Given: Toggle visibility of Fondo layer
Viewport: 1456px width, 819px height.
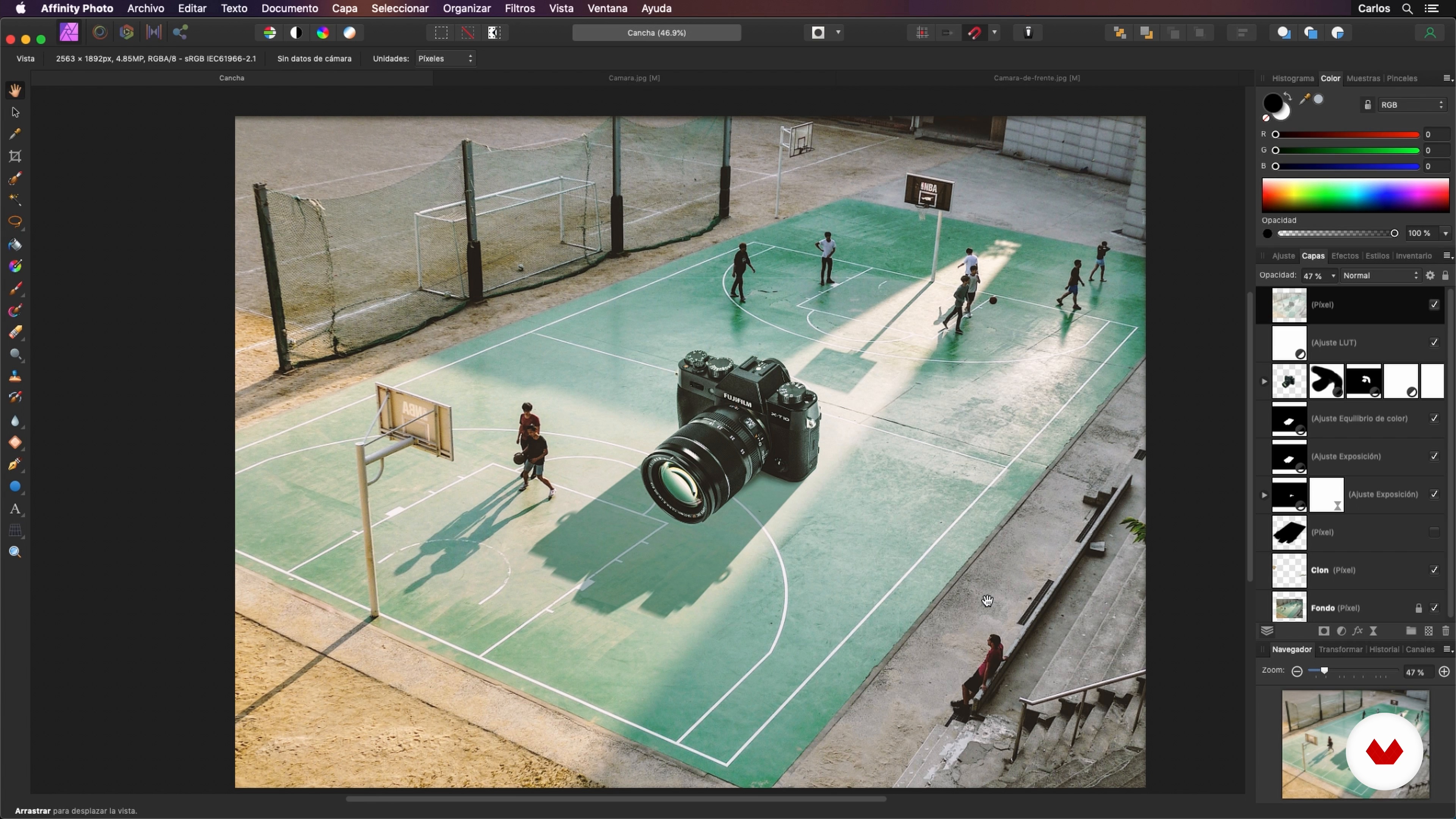Looking at the screenshot, I should (1434, 607).
